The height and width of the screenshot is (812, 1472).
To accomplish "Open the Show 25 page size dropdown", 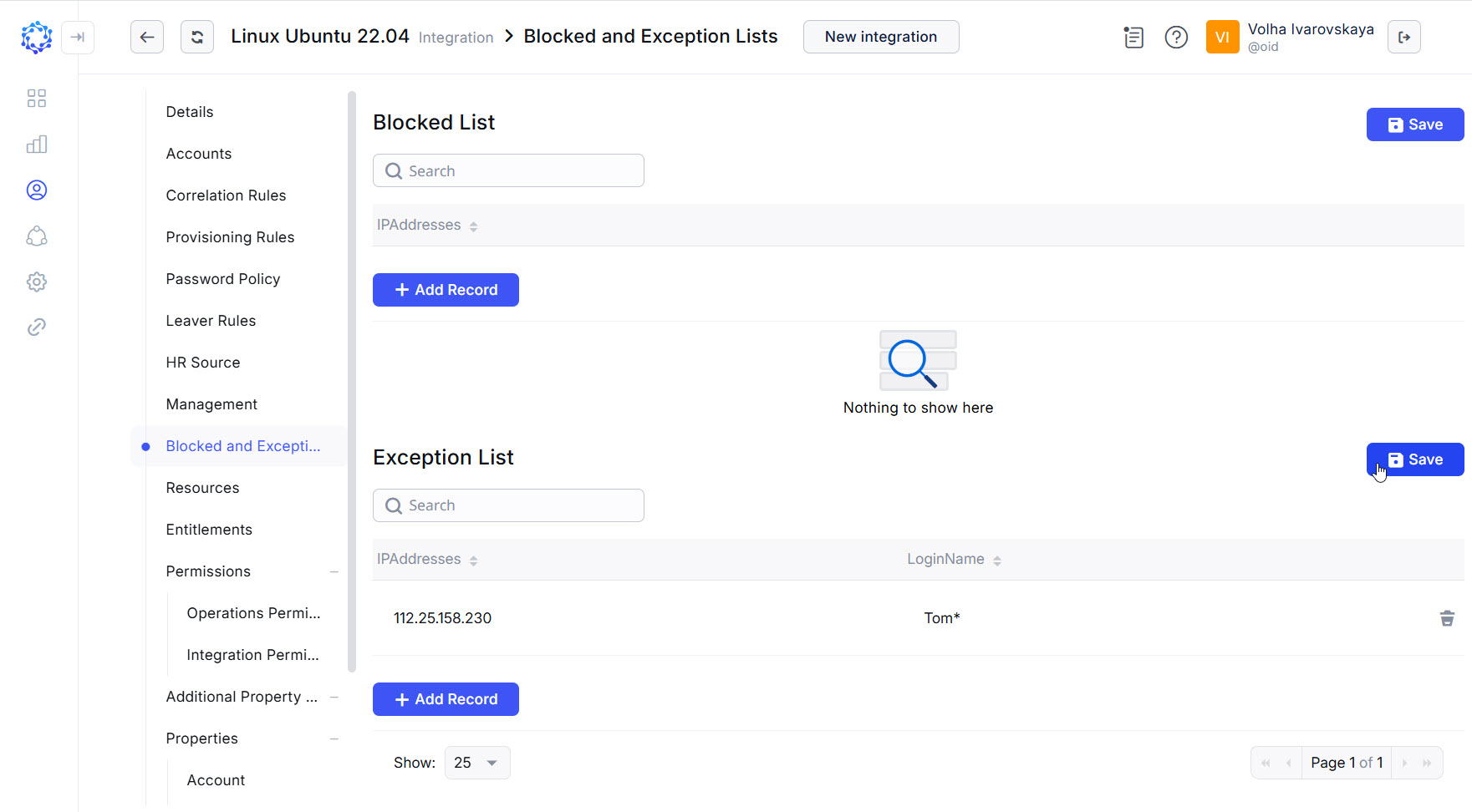I will [x=476, y=762].
